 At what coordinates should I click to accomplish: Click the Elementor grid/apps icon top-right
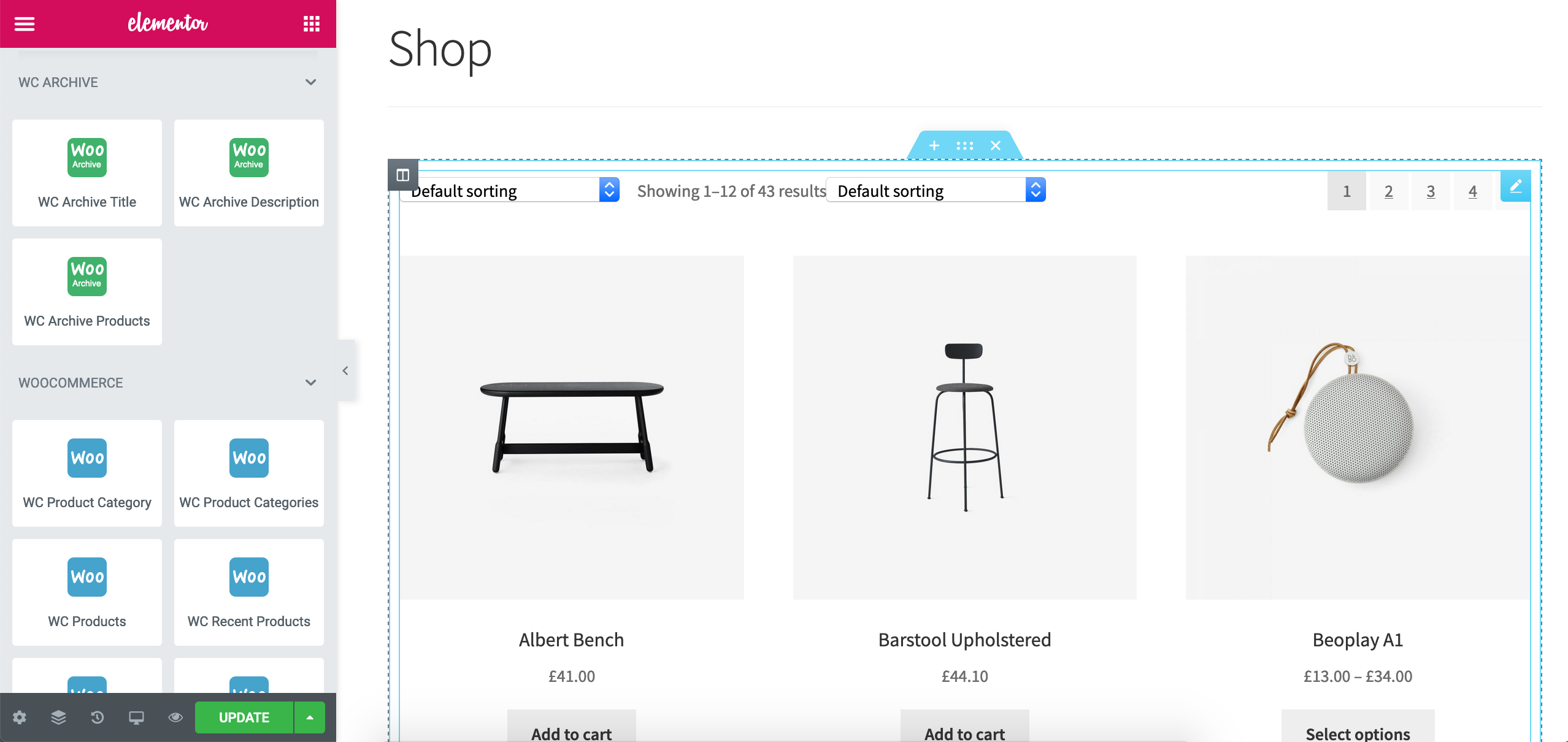click(x=311, y=25)
